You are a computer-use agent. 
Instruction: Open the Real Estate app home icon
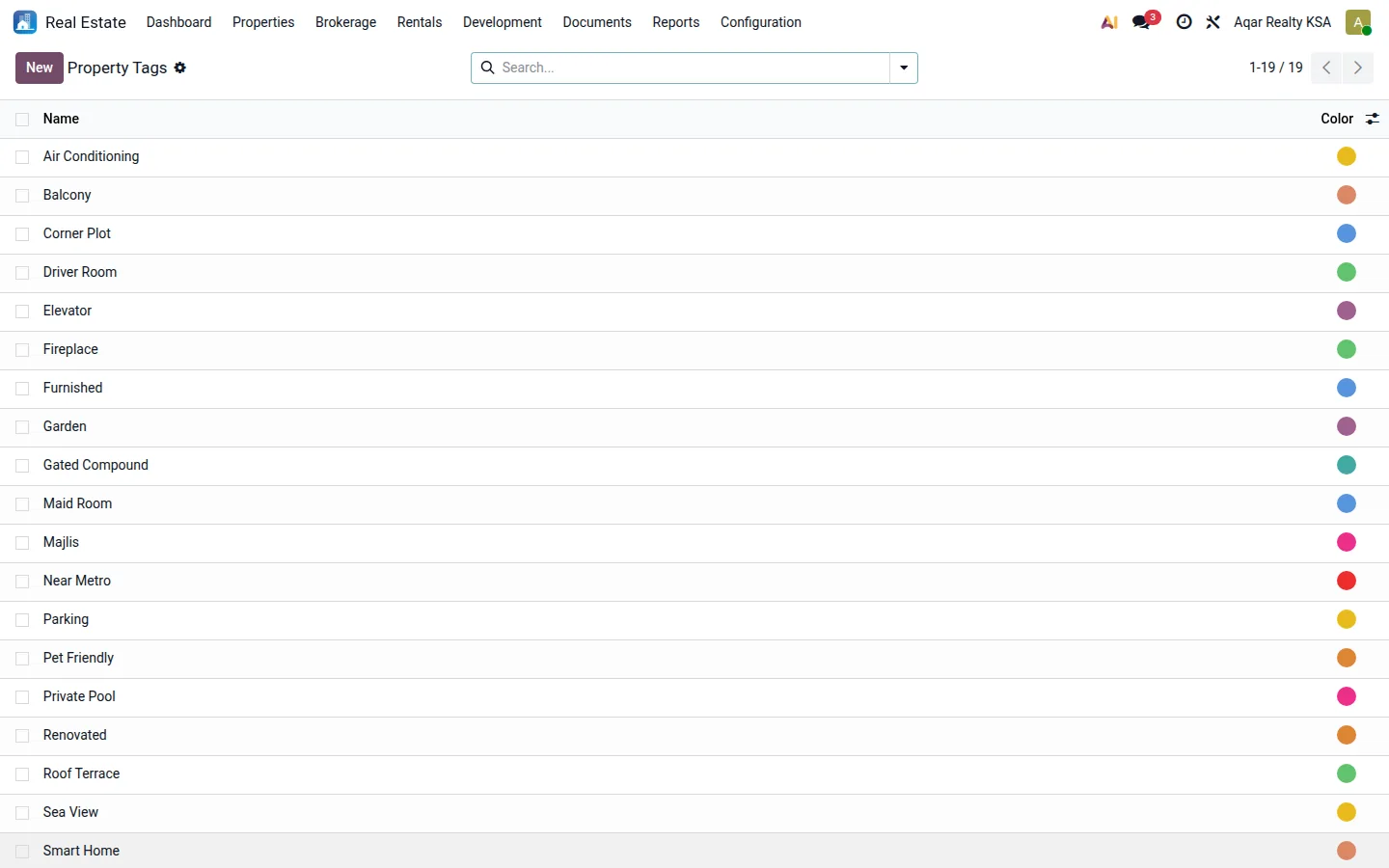click(x=25, y=22)
